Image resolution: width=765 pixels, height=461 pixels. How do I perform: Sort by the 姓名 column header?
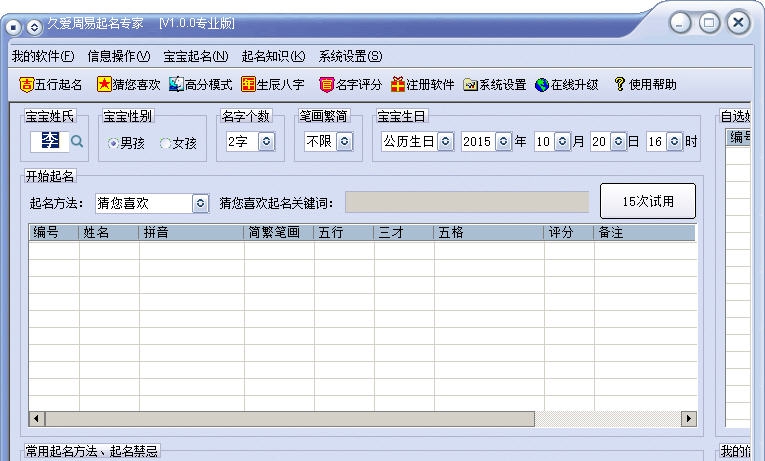[x=108, y=233]
